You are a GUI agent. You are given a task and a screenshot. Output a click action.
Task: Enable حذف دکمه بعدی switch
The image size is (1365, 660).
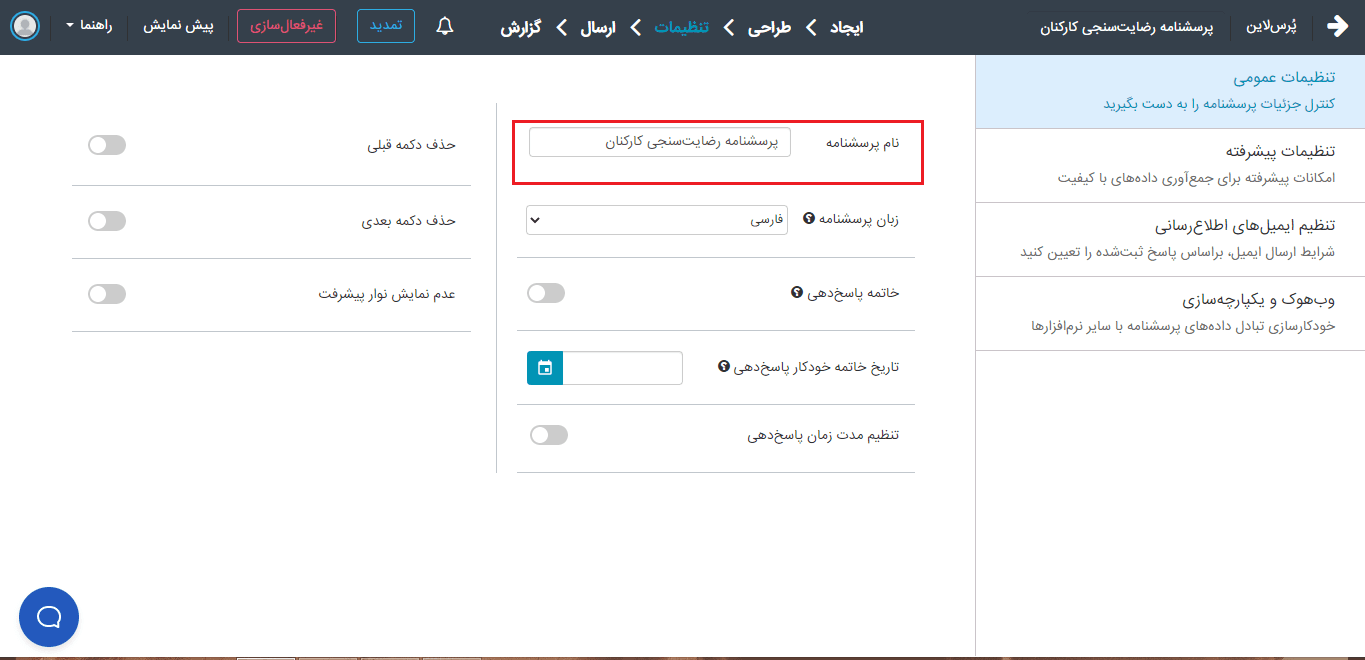click(107, 221)
